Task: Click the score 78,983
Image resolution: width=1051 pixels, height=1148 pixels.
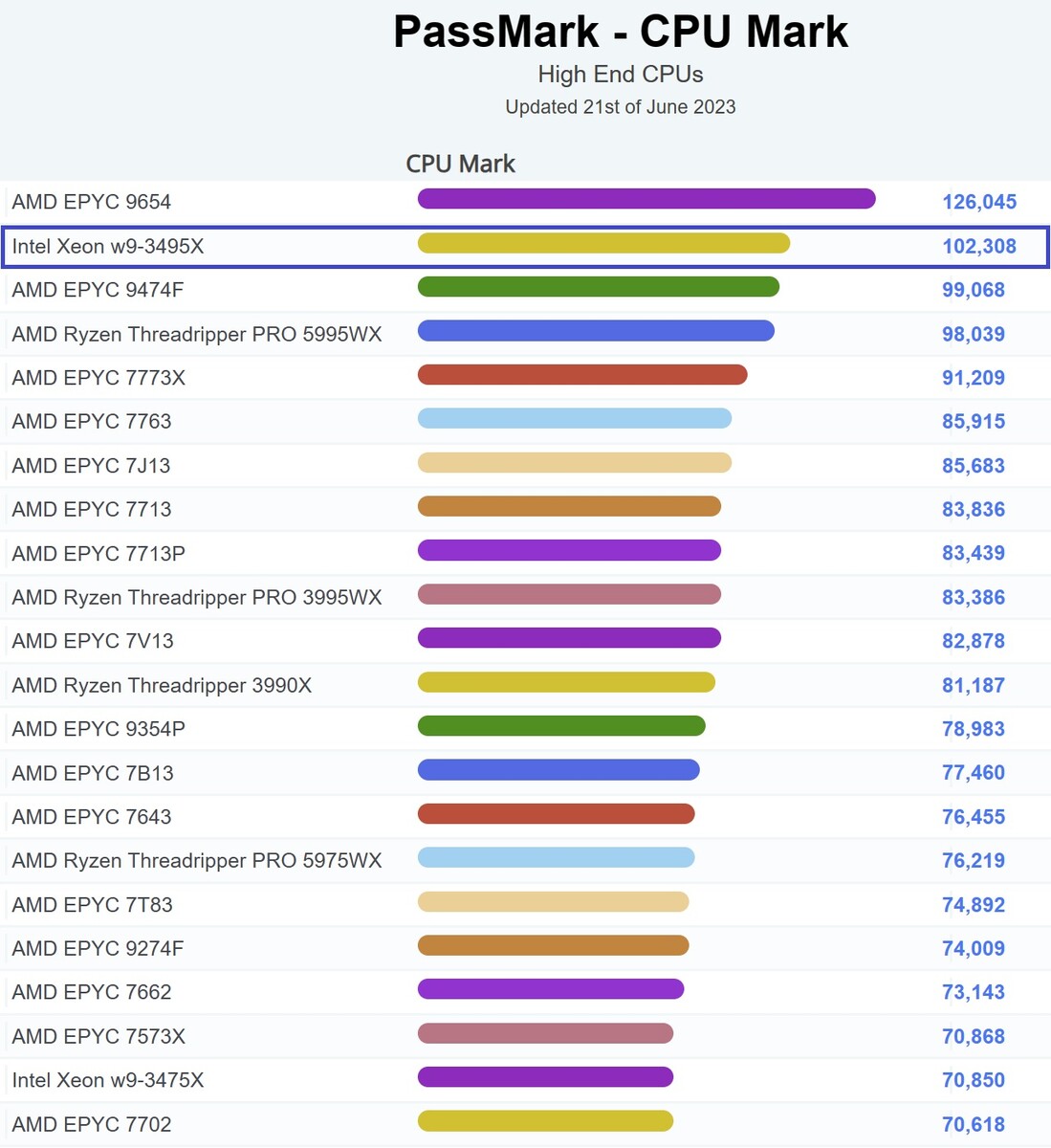Action: coord(974,729)
